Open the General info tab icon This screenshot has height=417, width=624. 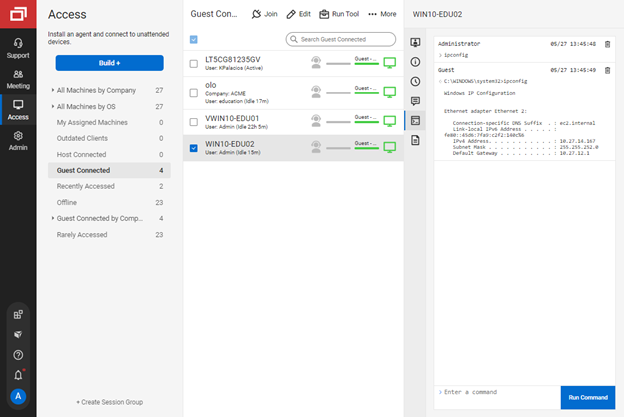[415, 62]
